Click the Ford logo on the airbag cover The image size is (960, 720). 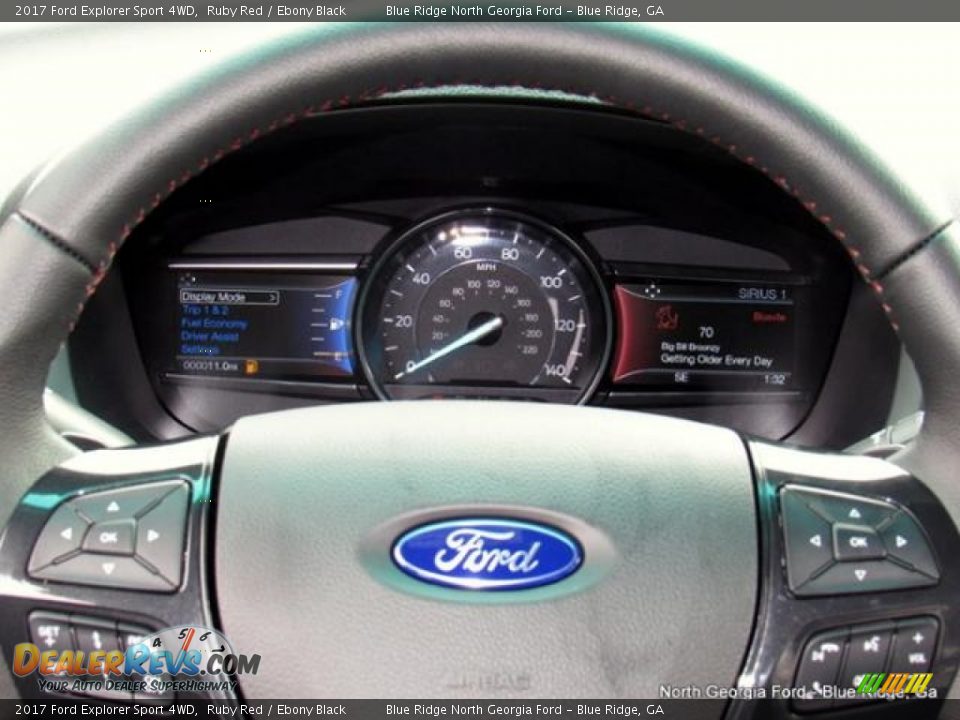(x=487, y=553)
